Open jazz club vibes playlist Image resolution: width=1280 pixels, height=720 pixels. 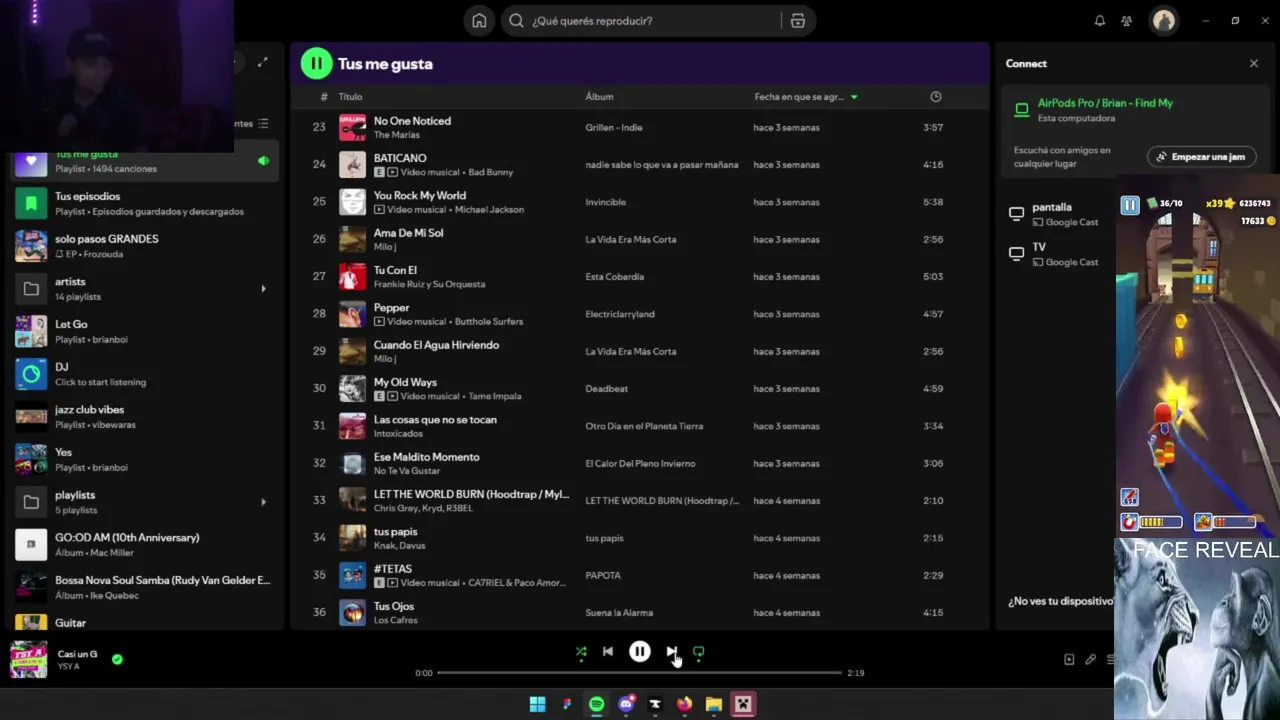click(146, 417)
